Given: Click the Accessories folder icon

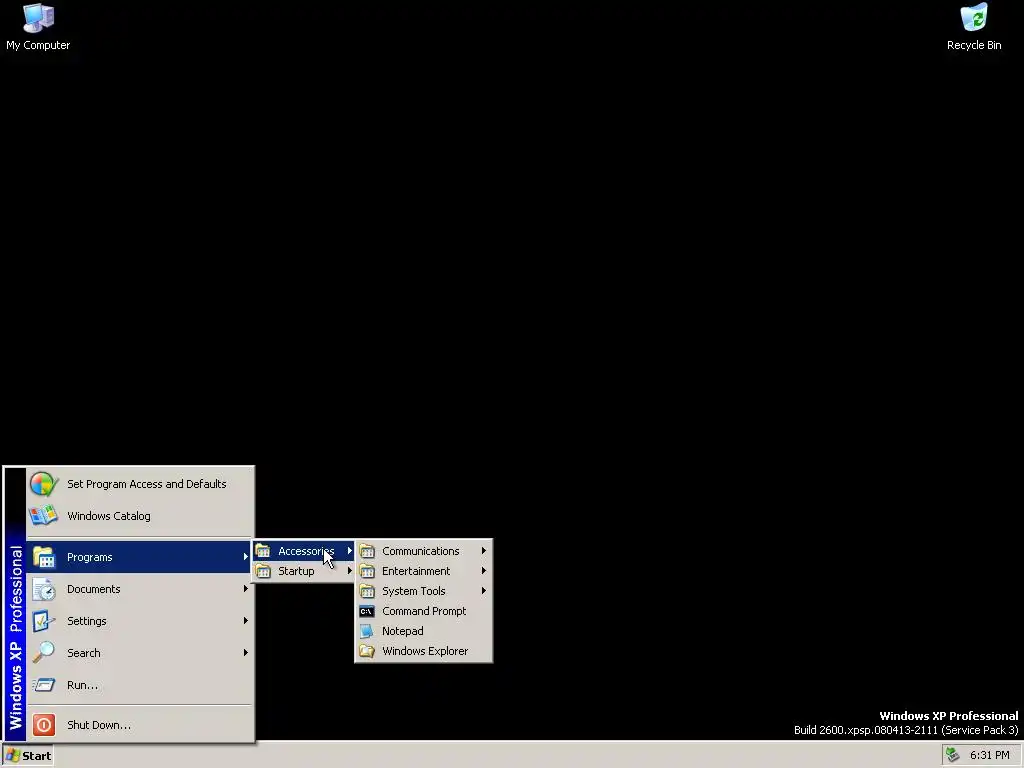Looking at the screenshot, I should coord(263,551).
